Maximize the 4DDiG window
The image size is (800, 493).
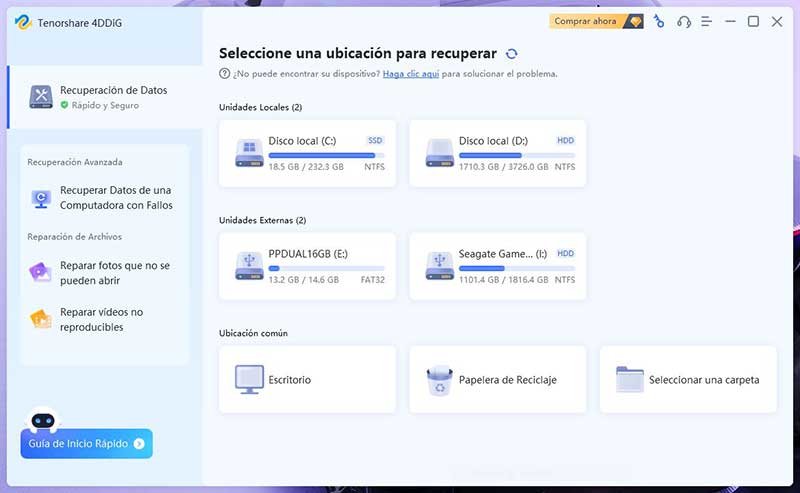(x=753, y=21)
